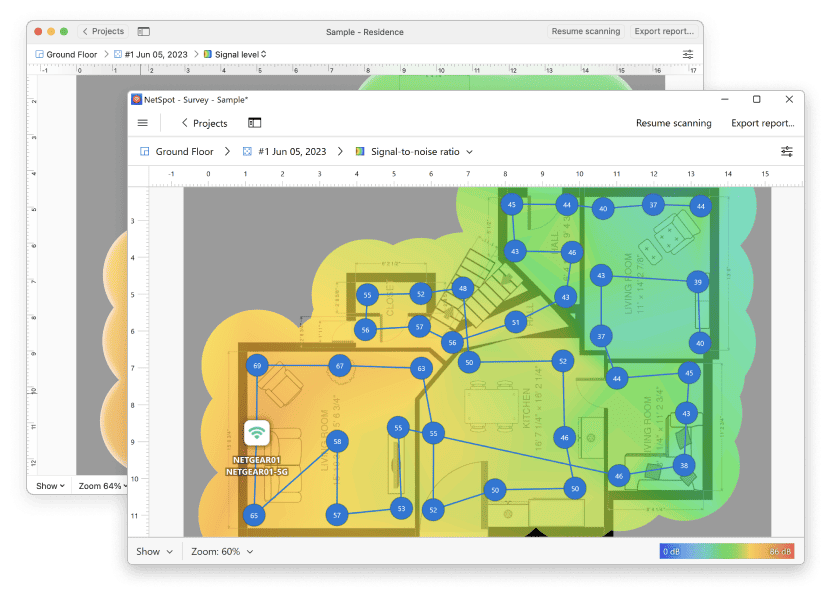Click the Ground Floor floor-plan icon
This screenshot has width=830, height=597.
point(144,152)
